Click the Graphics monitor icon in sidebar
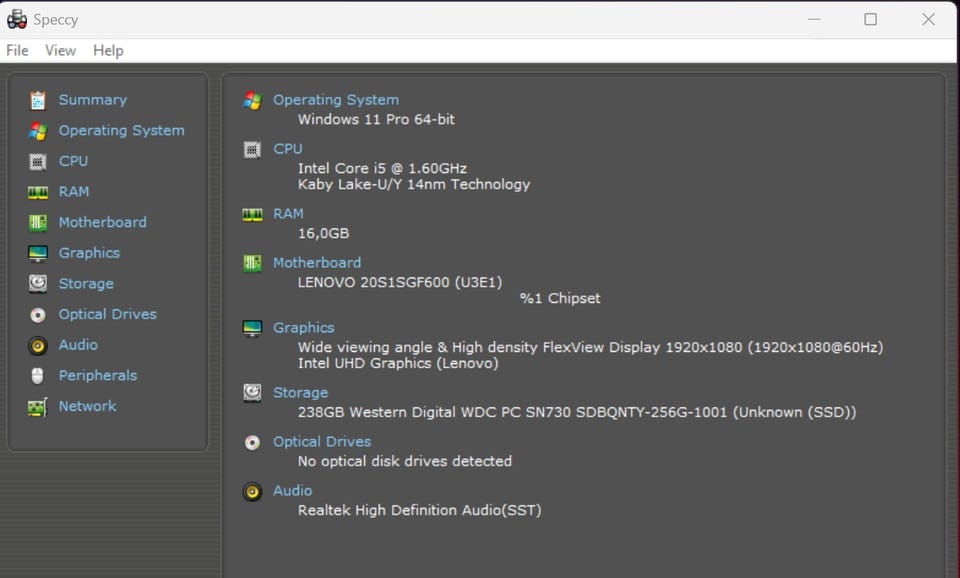The image size is (960, 578). click(x=37, y=253)
